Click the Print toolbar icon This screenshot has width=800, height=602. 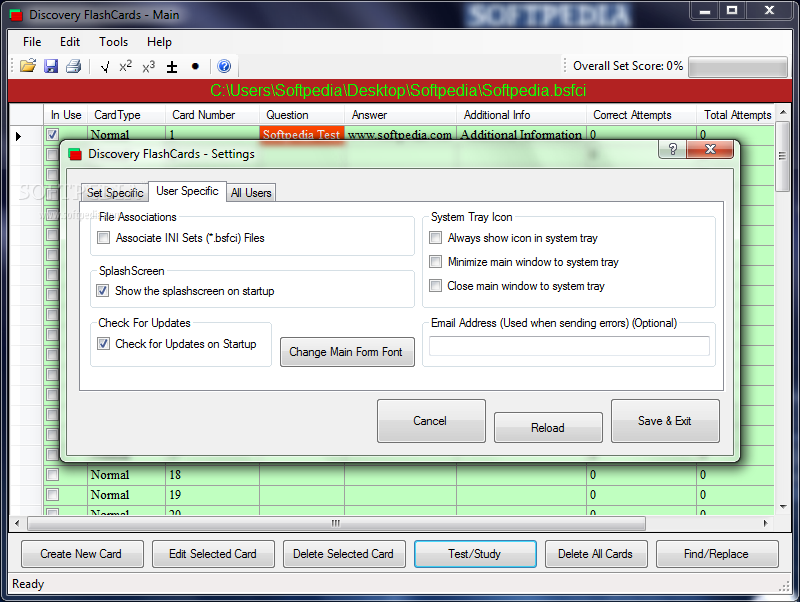point(73,66)
